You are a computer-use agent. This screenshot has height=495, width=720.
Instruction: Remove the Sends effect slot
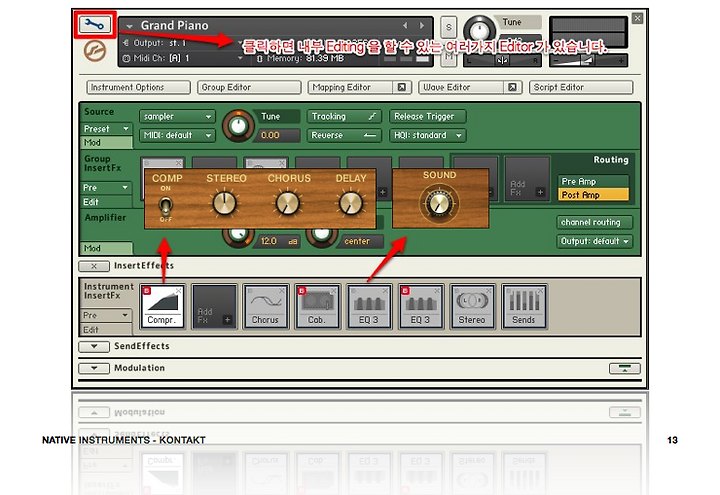click(540, 291)
